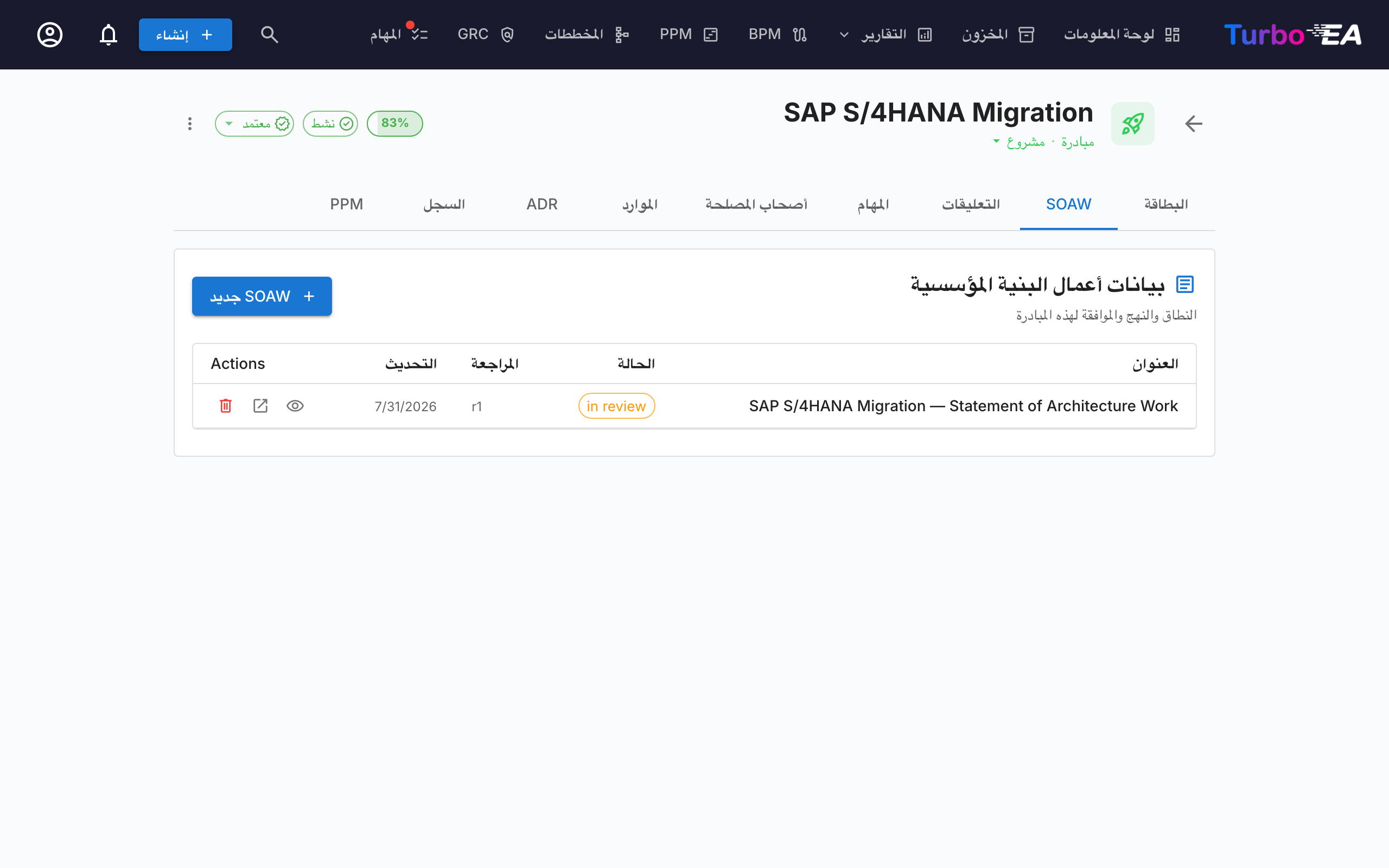Preview the SOAW with eye icon
Screen dimensions: 1389x868
[x=295, y=406]
